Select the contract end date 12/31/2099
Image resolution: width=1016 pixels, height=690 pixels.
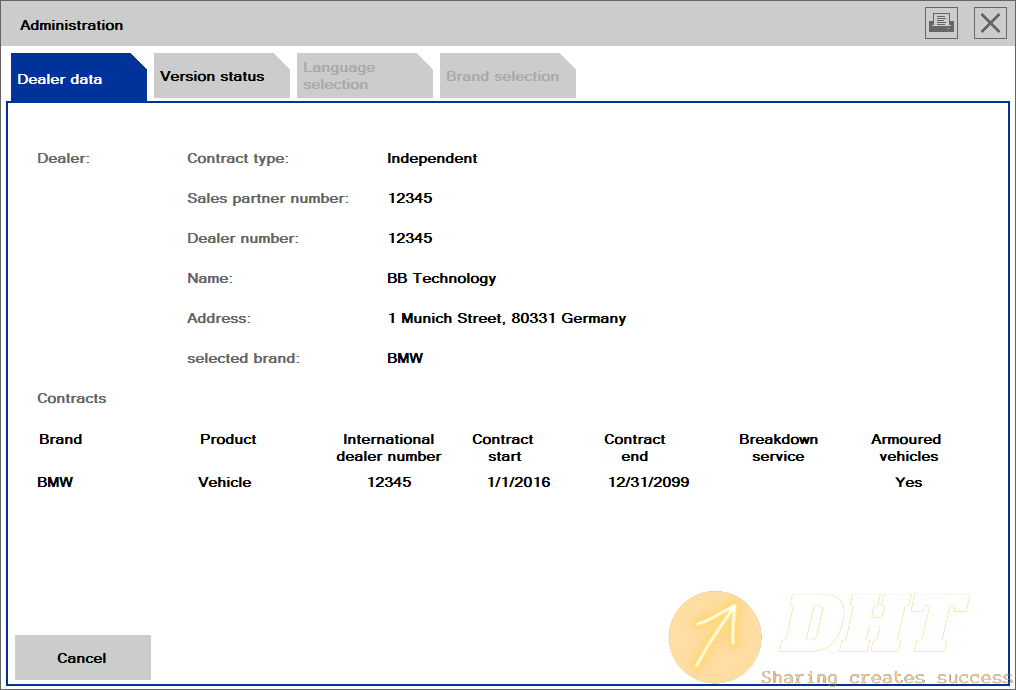(648, 482)
